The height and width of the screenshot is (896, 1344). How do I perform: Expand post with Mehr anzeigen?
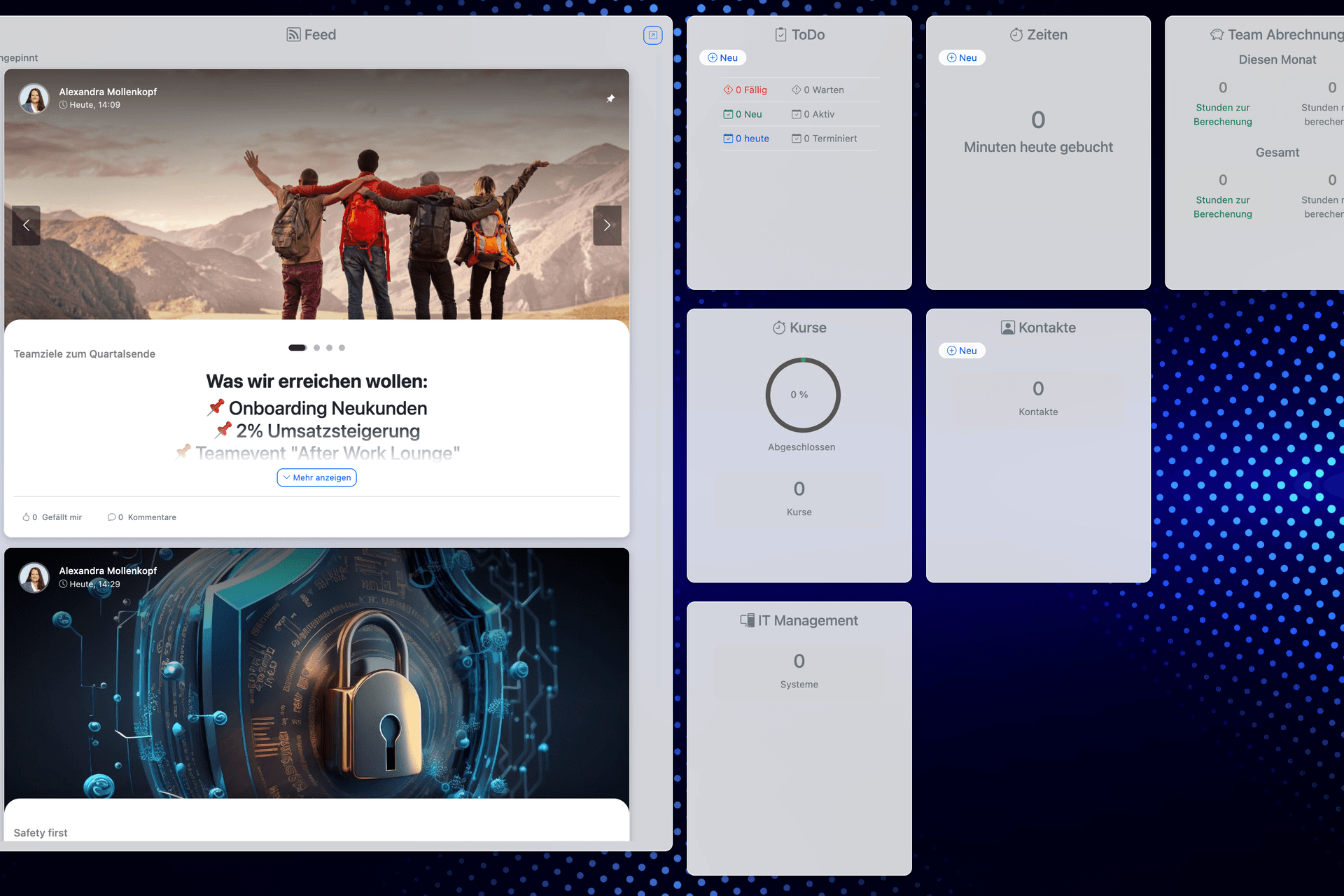[316, 477]
